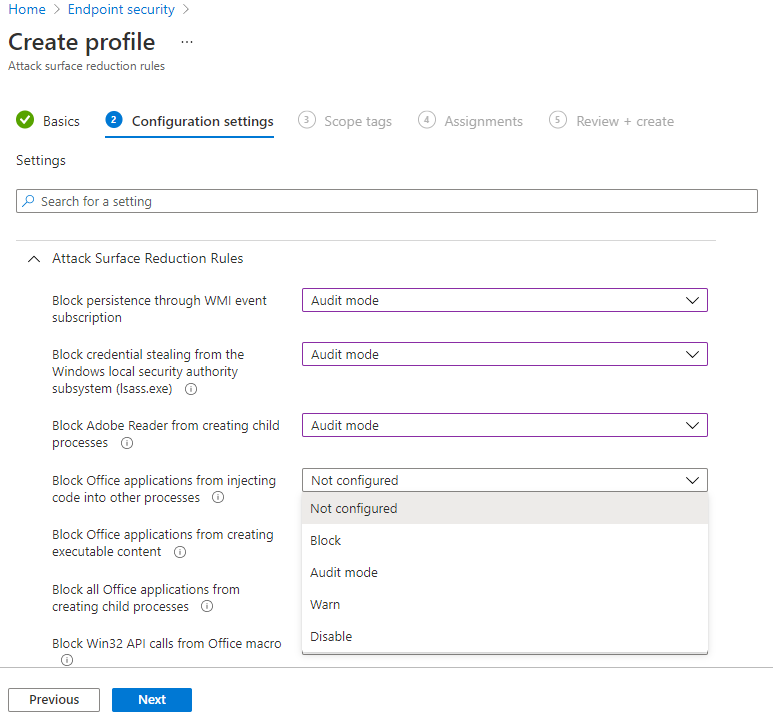
Task: Click info icon for Office child processes setting
Action: tap(207, 607)
